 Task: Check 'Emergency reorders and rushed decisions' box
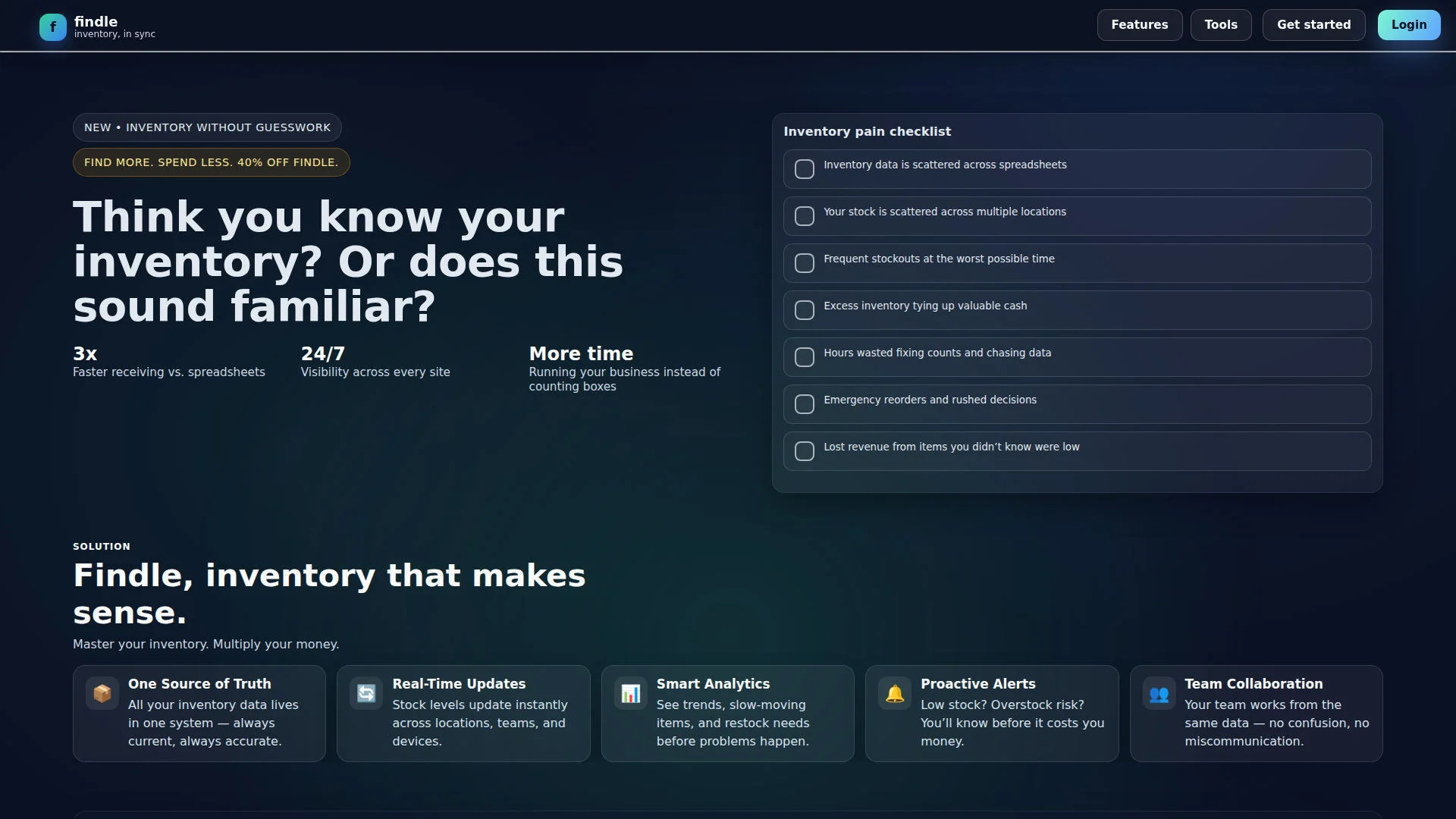805,404
